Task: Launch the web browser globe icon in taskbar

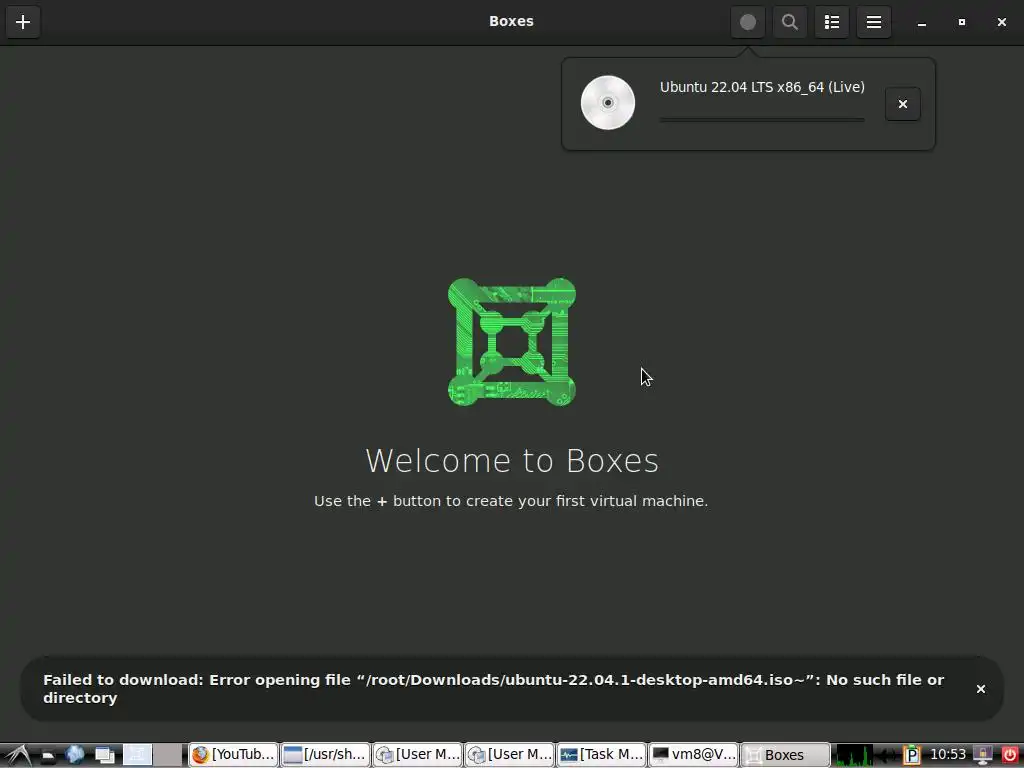Action: pyautogui.click(x=75, y=755)
